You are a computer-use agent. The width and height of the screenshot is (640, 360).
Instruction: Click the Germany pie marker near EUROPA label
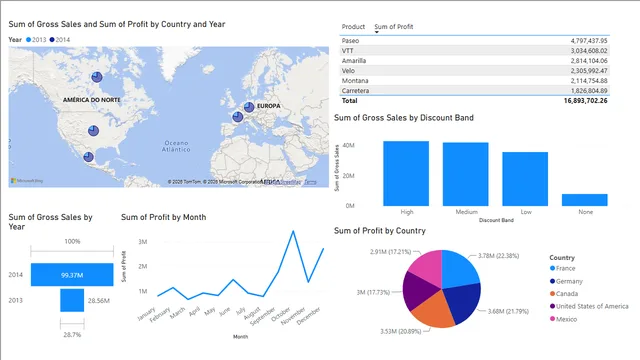[x=249, y=107]
